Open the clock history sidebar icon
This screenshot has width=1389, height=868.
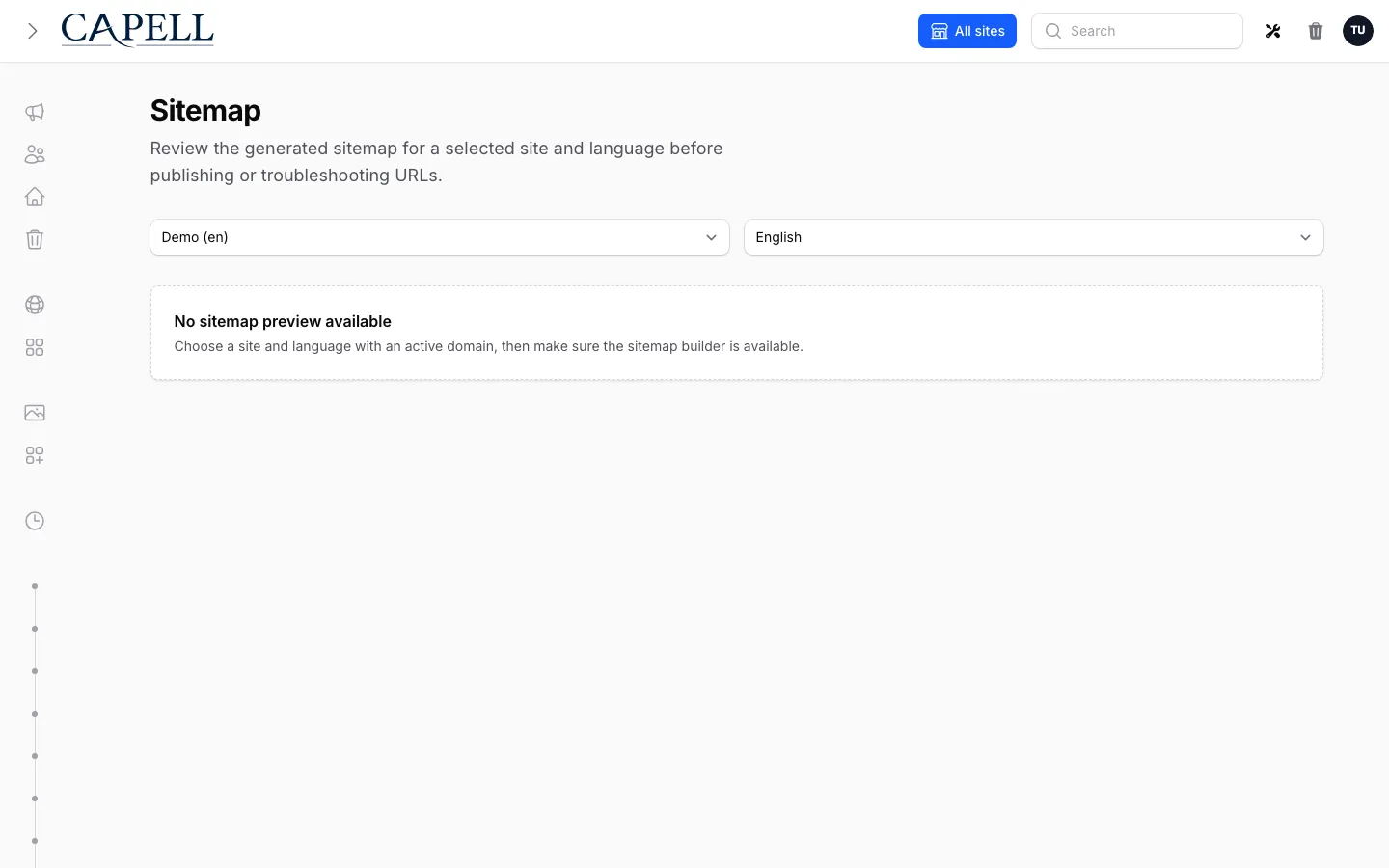pos(35,521)
